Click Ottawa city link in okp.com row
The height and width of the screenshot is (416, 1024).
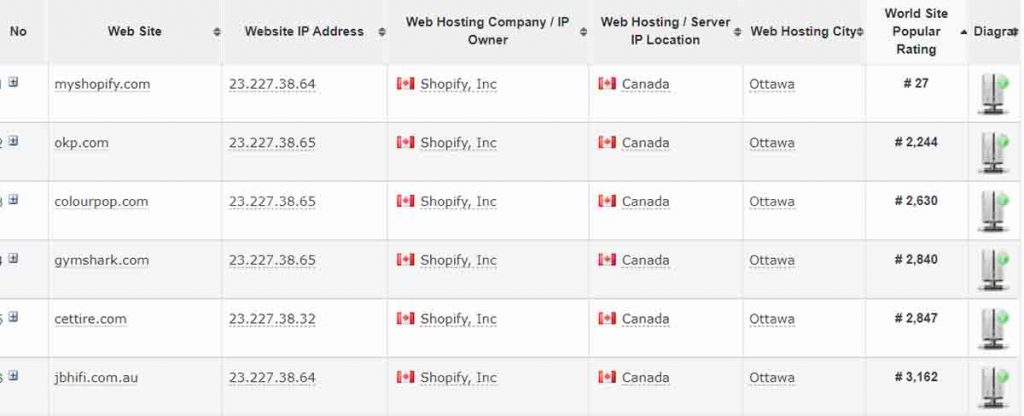[x=772, y=143]
